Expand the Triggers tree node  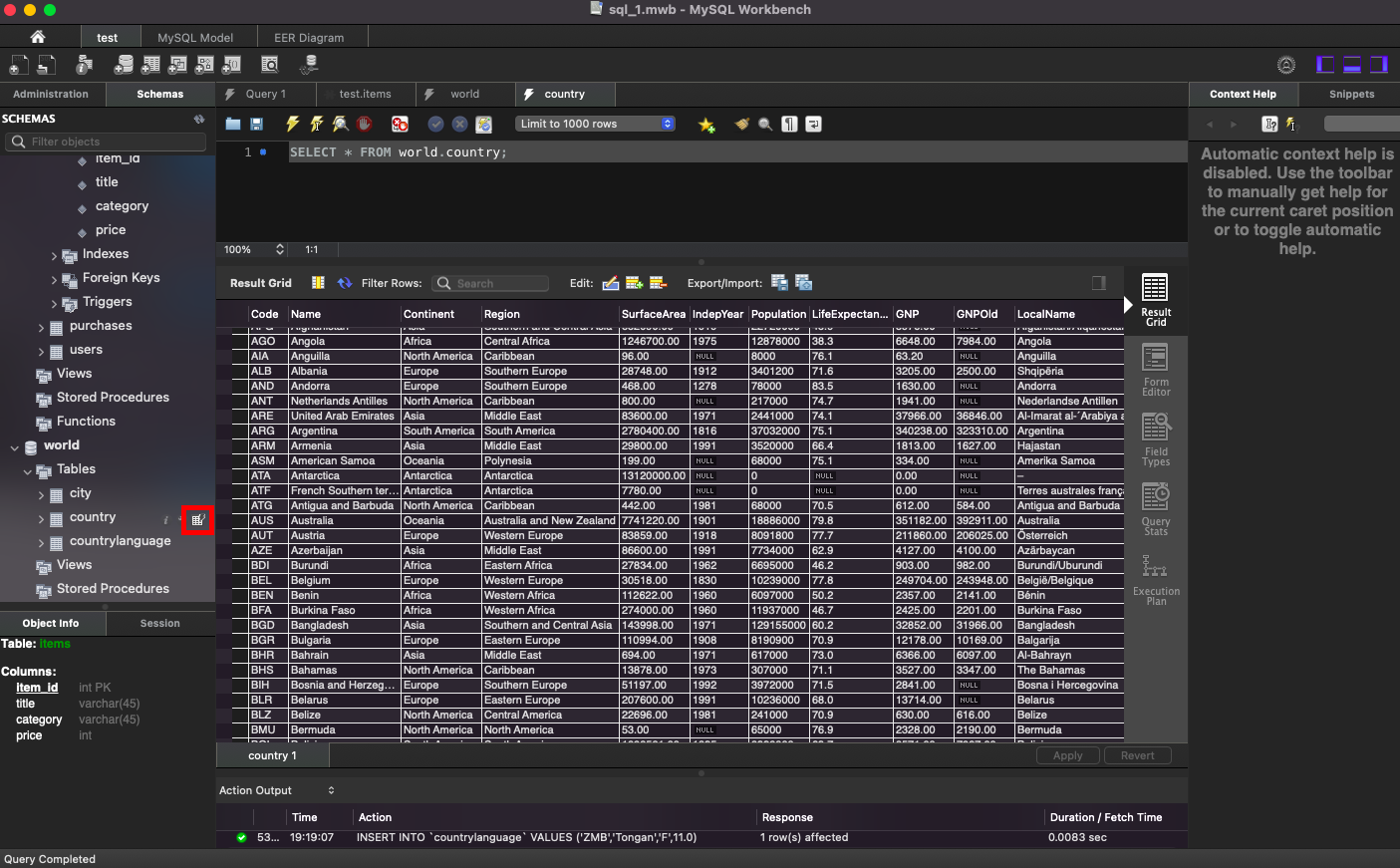[x=54, y=304]
